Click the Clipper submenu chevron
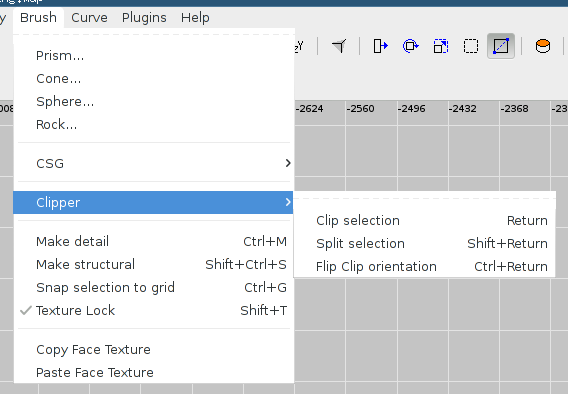This screenshot has height=394, width=568. (x=288, y=202)
